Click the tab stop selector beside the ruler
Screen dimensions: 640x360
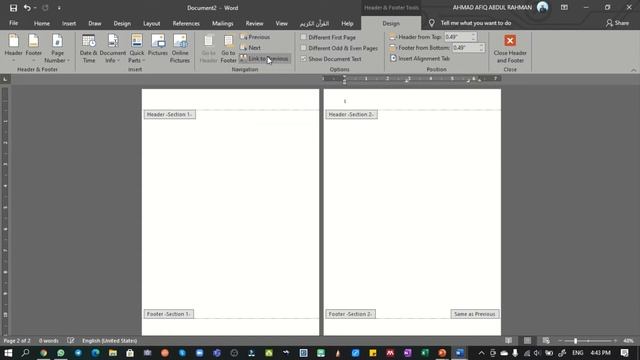(x=5, y=79)
